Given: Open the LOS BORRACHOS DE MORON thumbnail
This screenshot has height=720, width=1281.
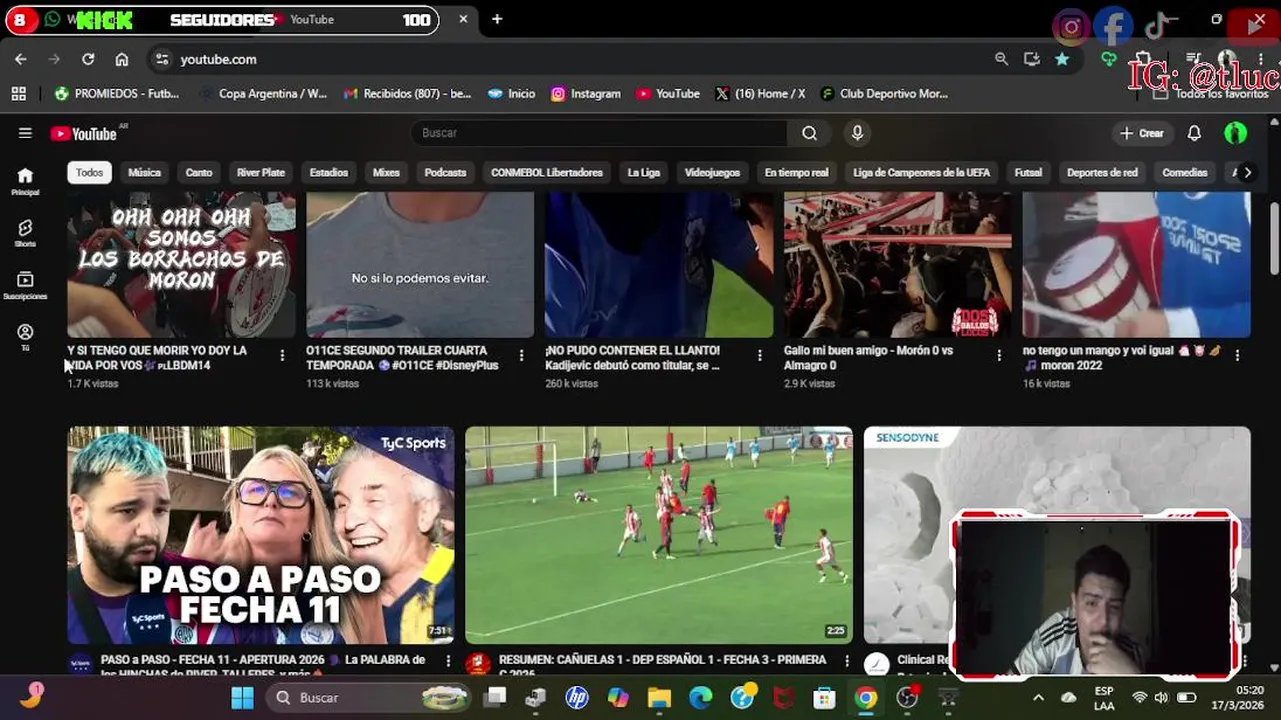Looking at the screenshot, I should tap(181, 265).
